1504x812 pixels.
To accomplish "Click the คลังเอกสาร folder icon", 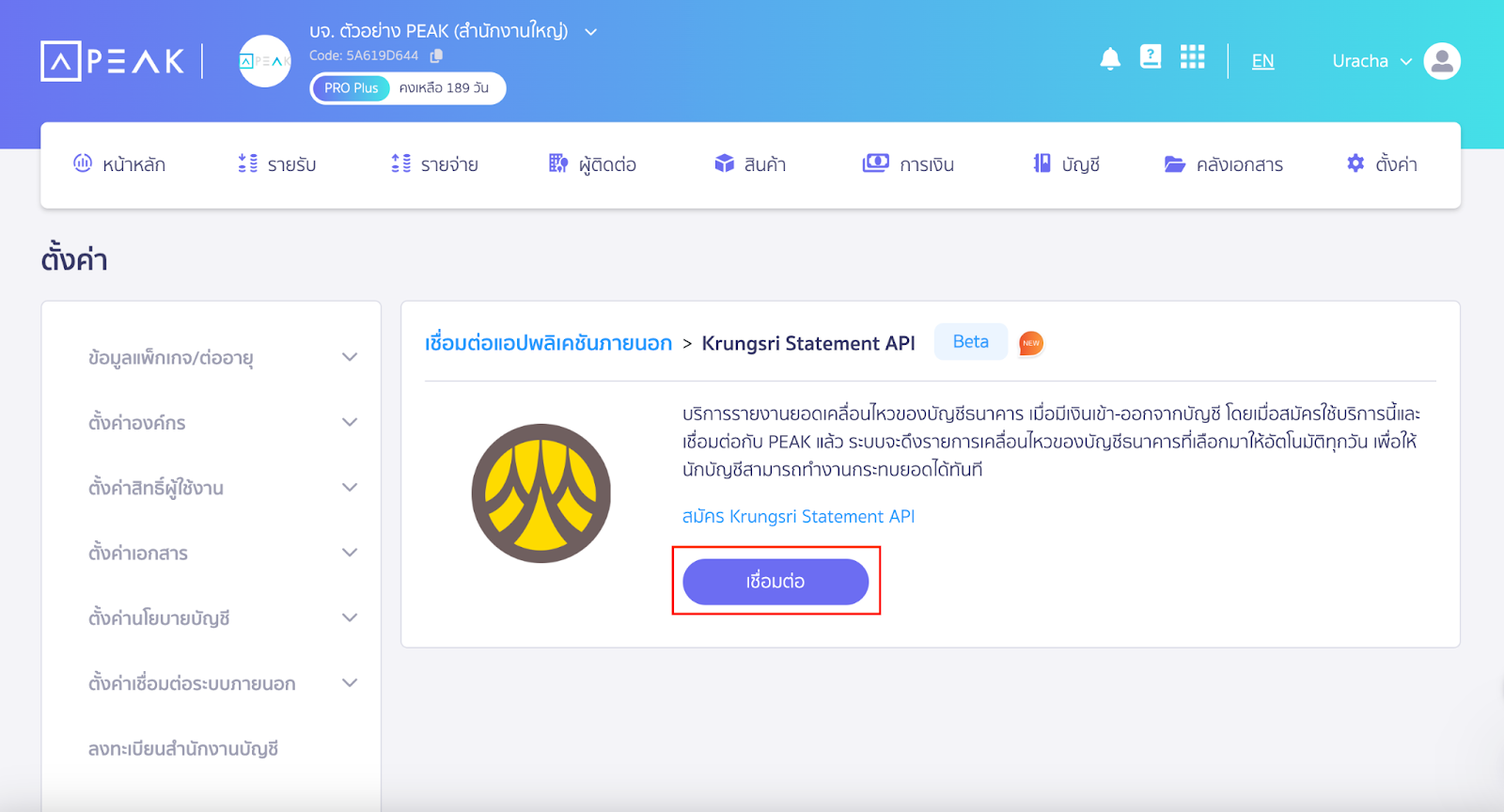I will click(x=1175, y=164).
